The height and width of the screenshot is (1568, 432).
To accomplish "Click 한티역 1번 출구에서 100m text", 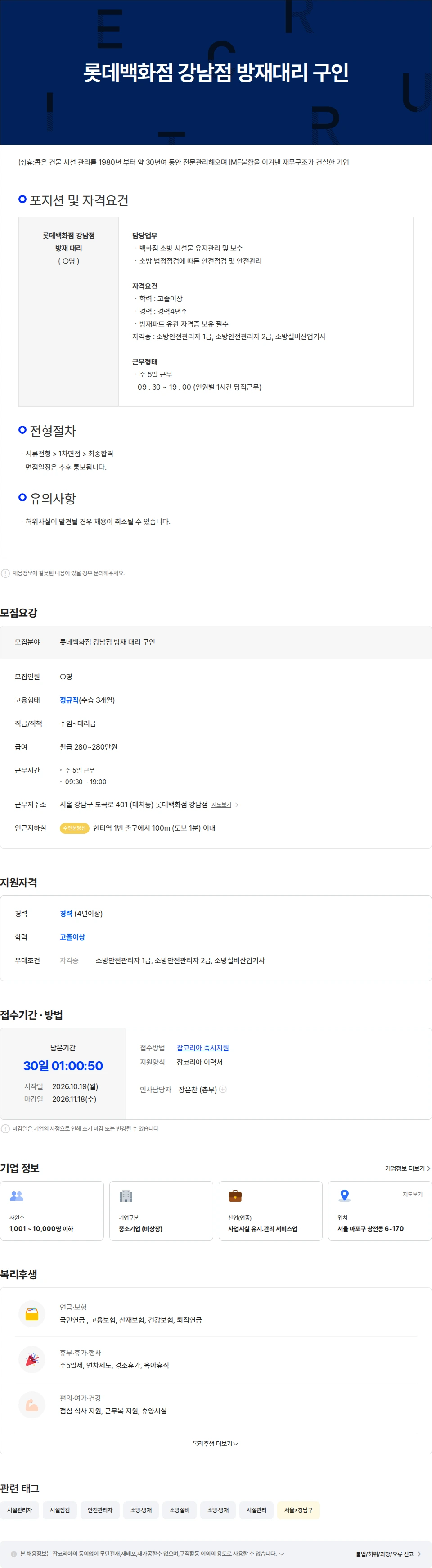I will pos(154,828).
